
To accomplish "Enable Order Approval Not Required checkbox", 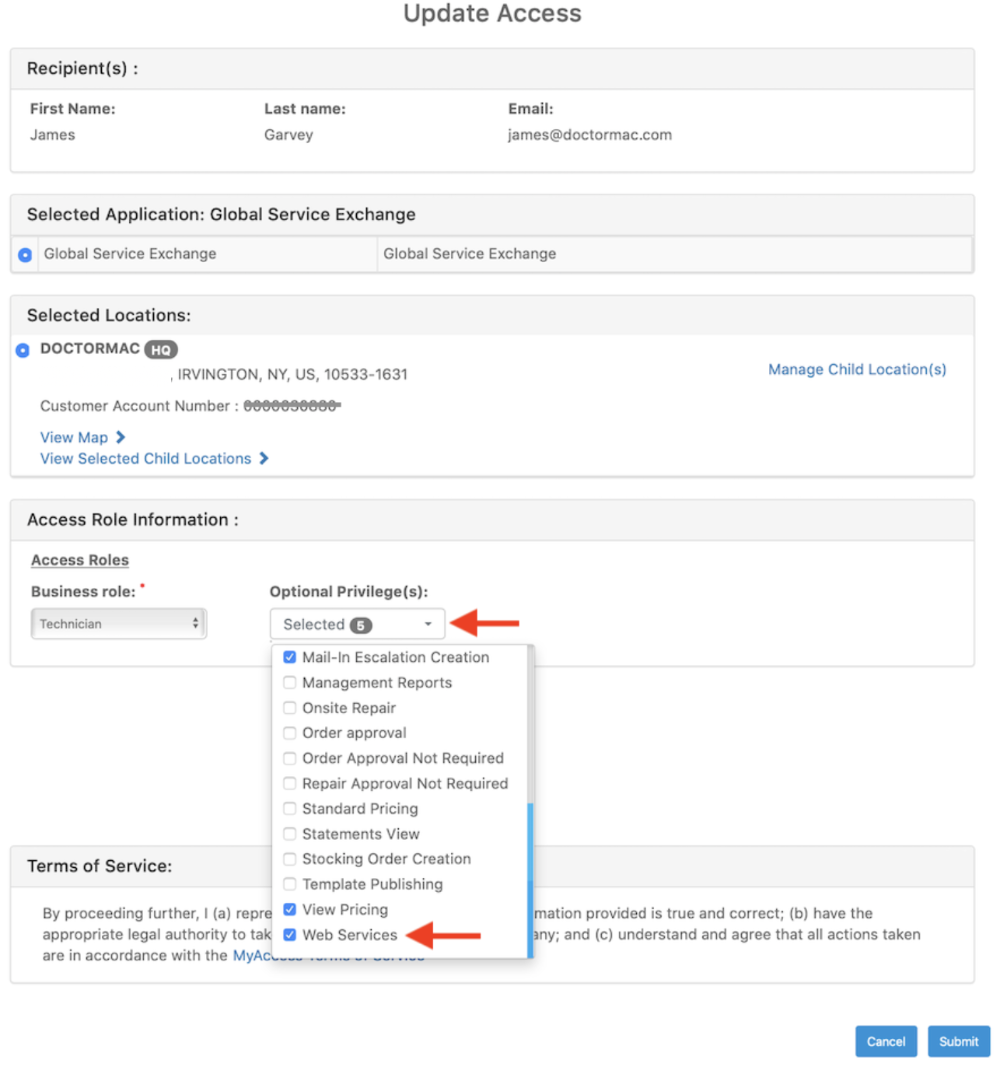I will coord(290,758).
